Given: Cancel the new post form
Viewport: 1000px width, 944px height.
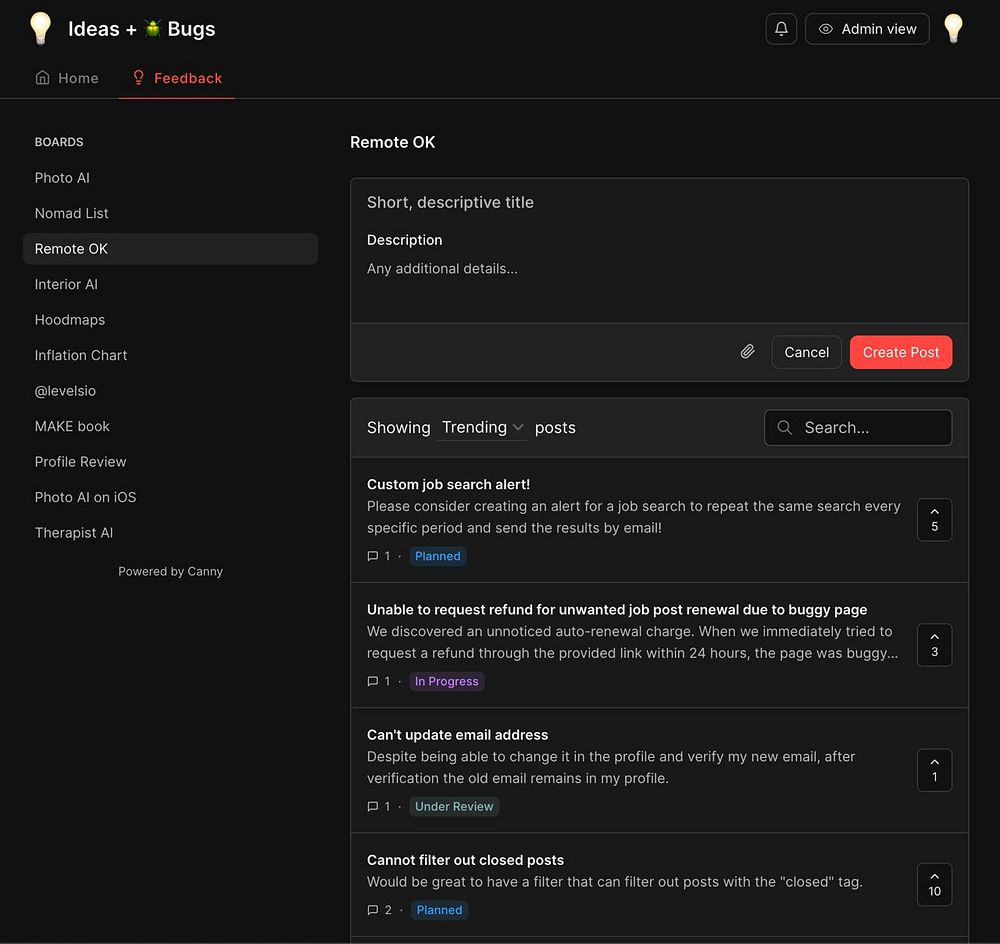Looking at the screenshot, I should tap(806, 352).
